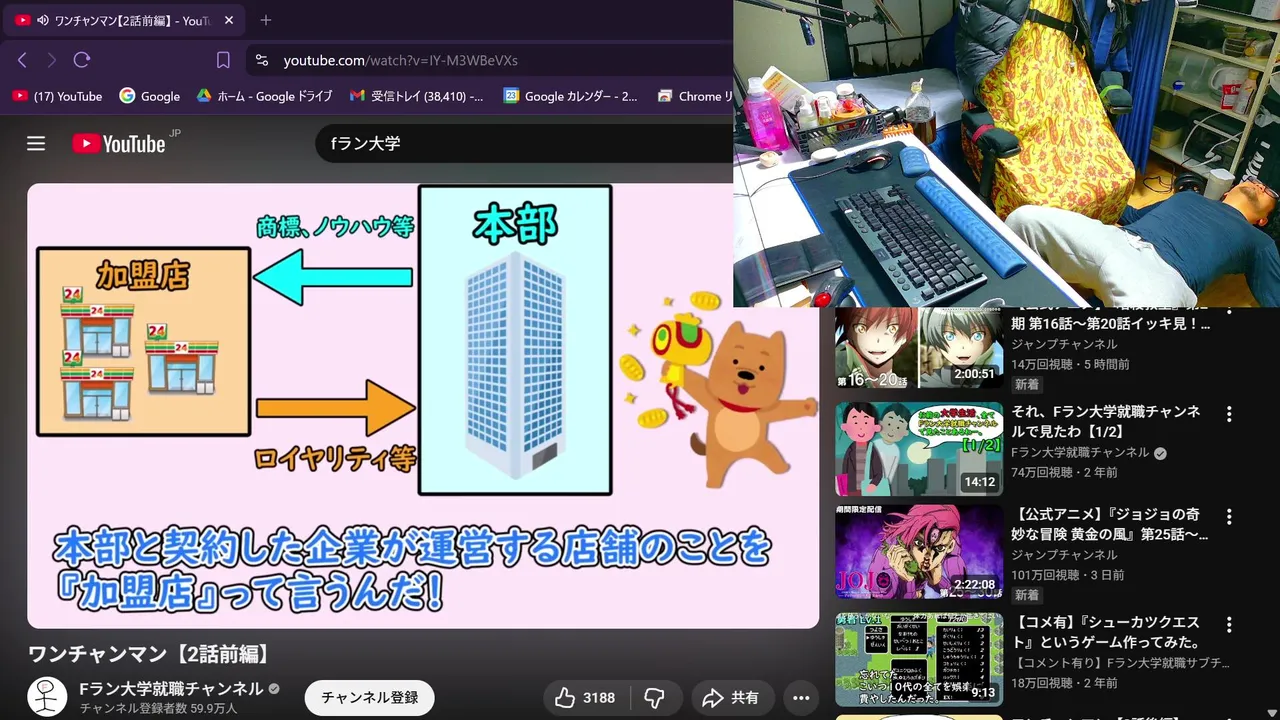The width and height of the screenshot is (1280, 720).
Task: Select the ワンチャンマン【2話前編】 YouTube tab
Action: pos(123,20)
